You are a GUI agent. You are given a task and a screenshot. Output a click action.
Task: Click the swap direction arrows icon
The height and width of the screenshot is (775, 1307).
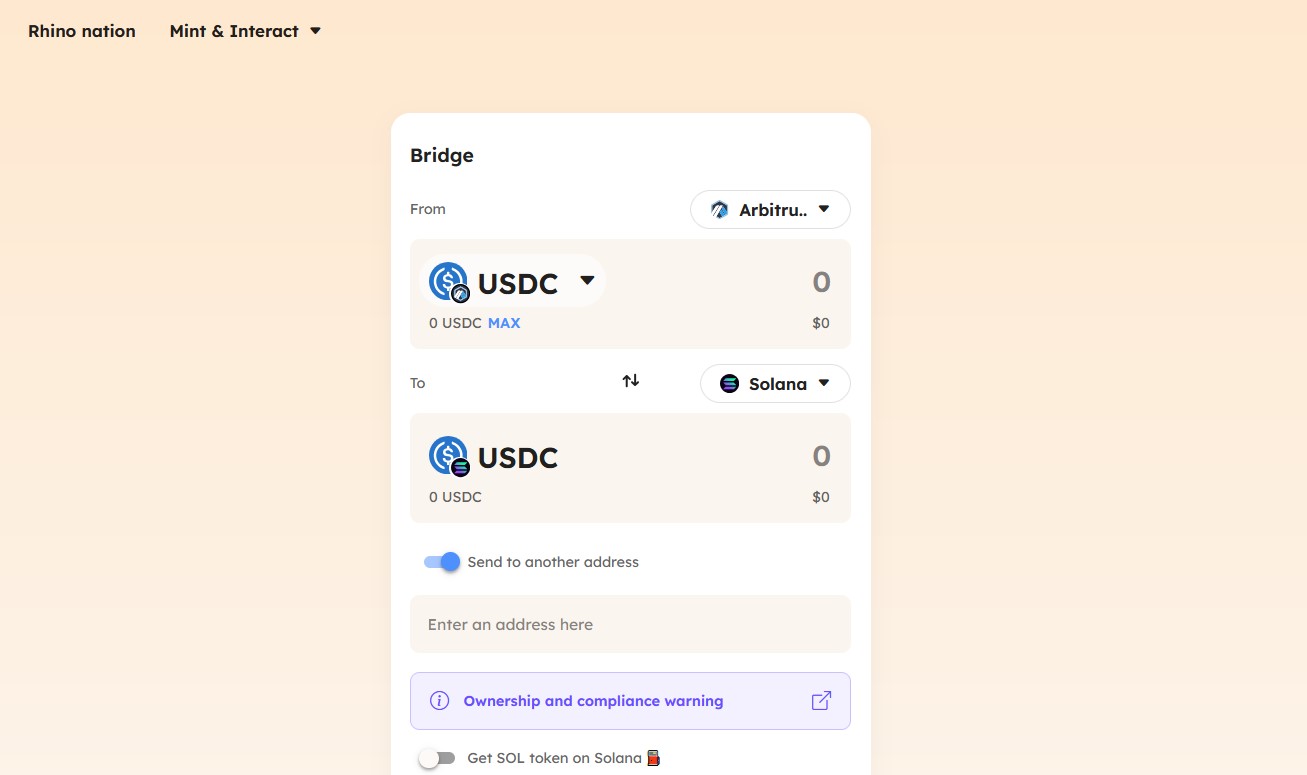point(630,381)
